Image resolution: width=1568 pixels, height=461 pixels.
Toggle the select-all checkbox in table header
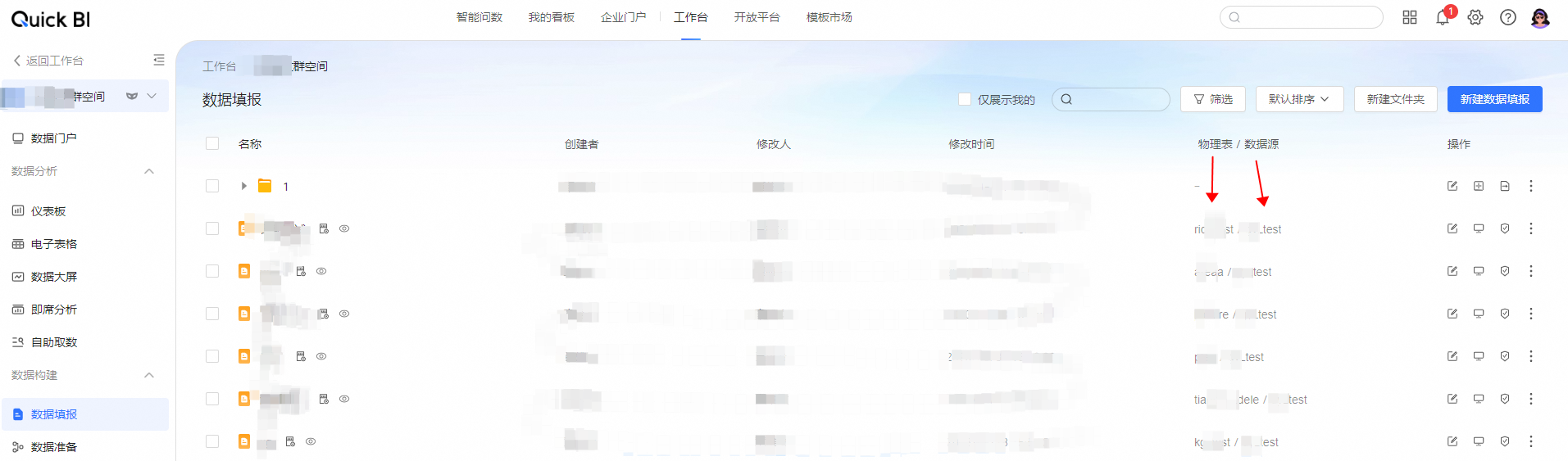tap(212, 143)
